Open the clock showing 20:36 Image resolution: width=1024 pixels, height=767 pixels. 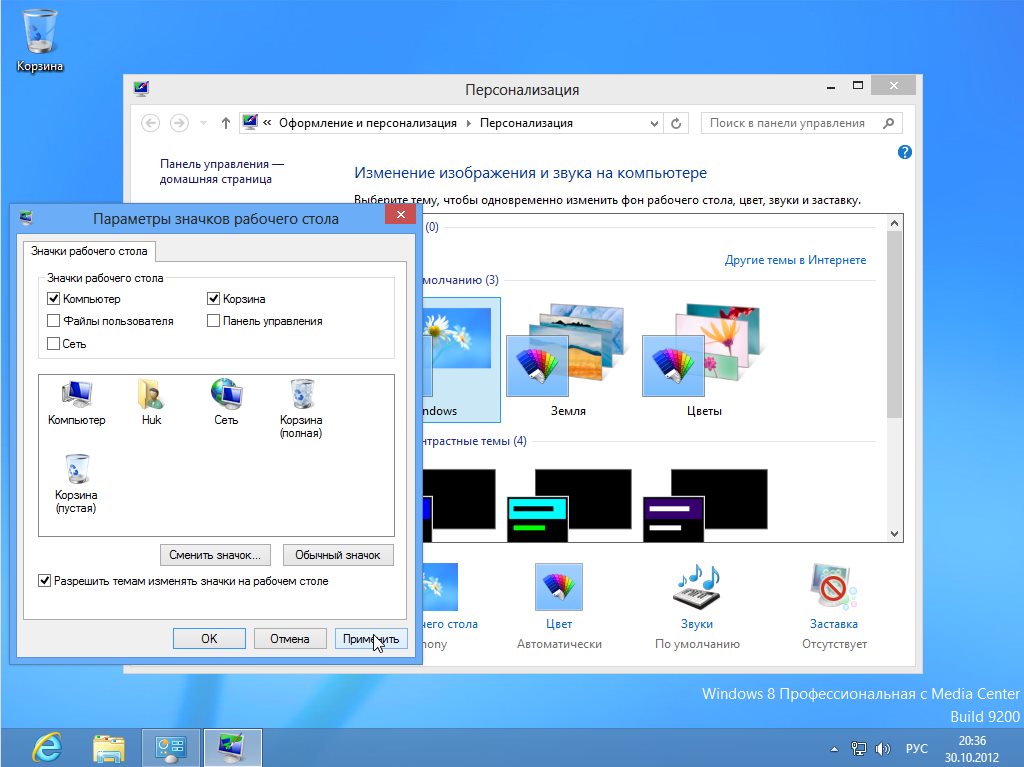[972, 749]
